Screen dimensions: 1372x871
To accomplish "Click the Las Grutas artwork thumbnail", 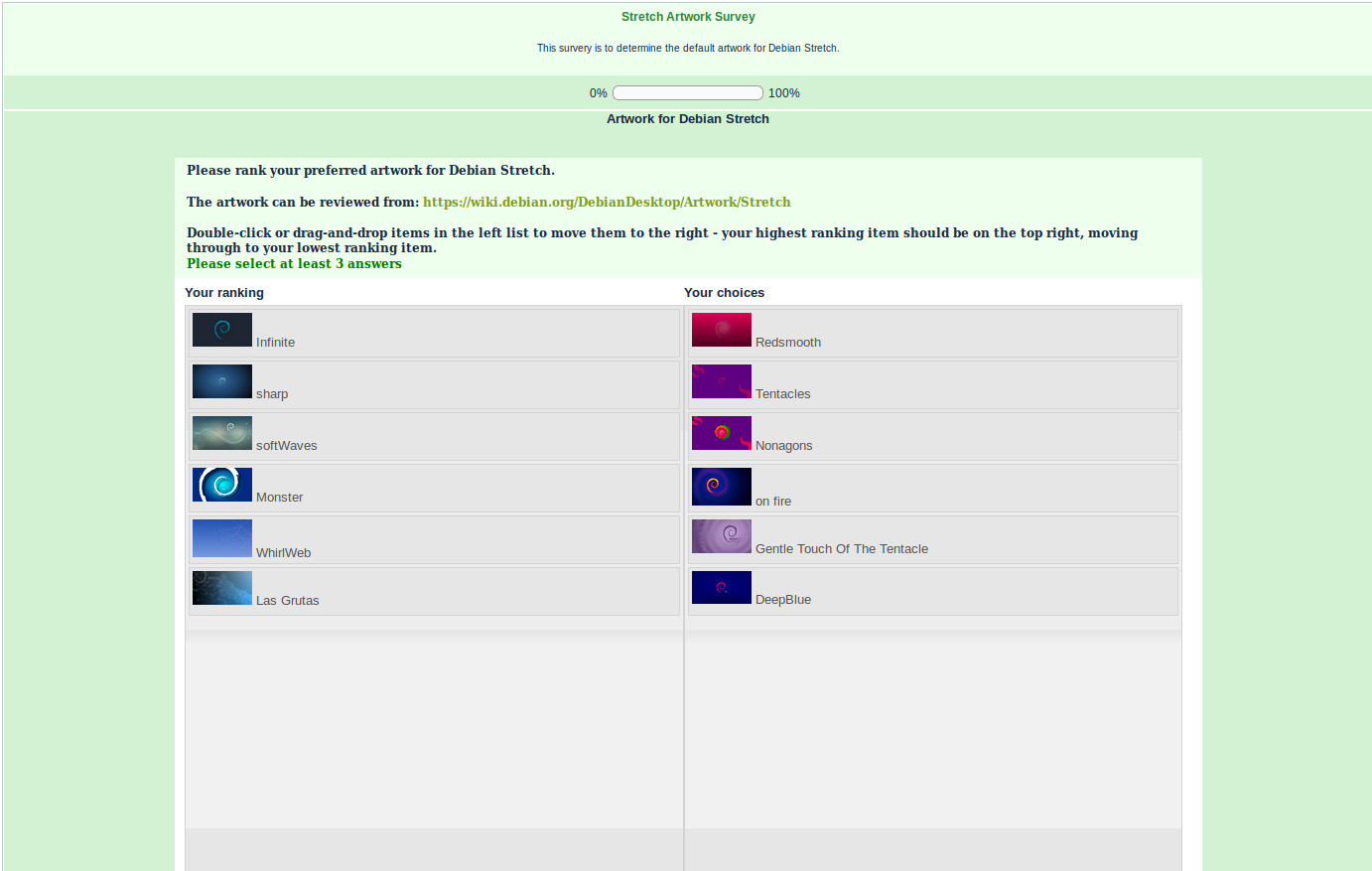I will tap(222, 588).
